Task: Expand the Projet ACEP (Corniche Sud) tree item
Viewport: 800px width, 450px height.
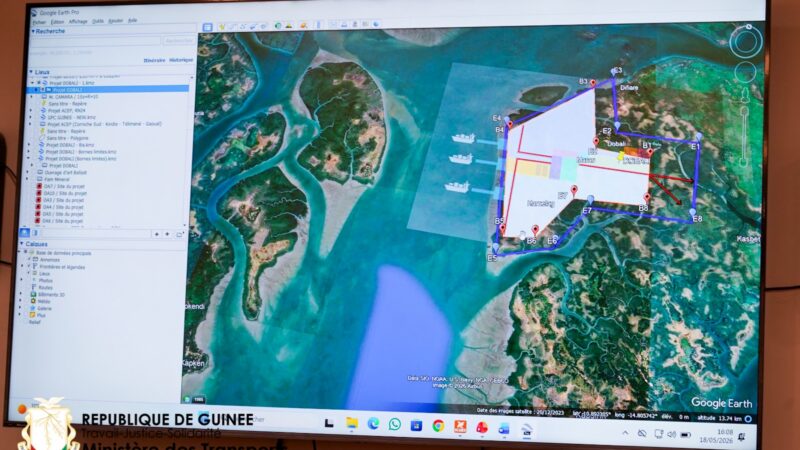Action: (30, 123)
